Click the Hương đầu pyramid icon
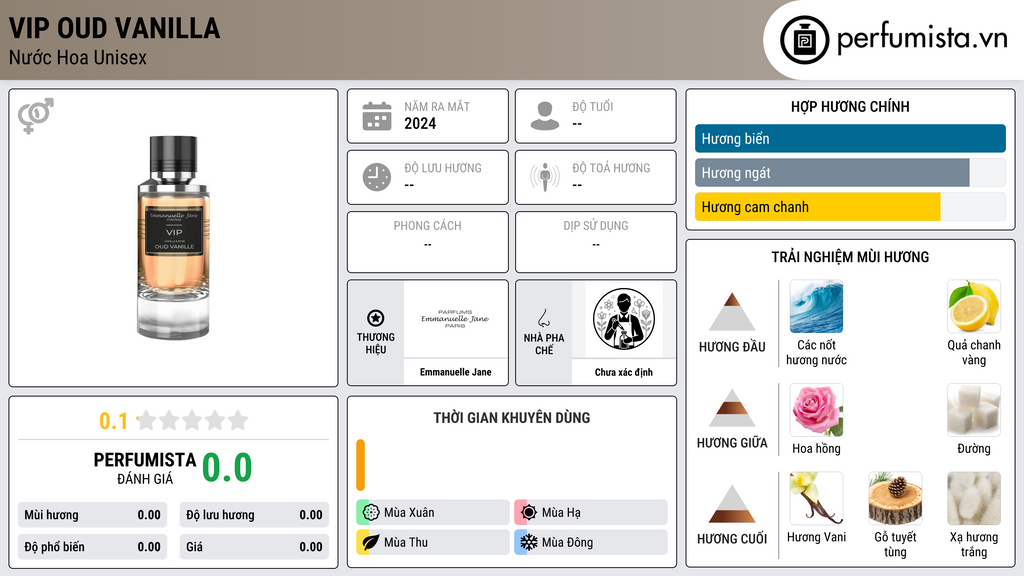Image resolution: width=1024 pixels, height=576 pixels. tap(732, 312)
